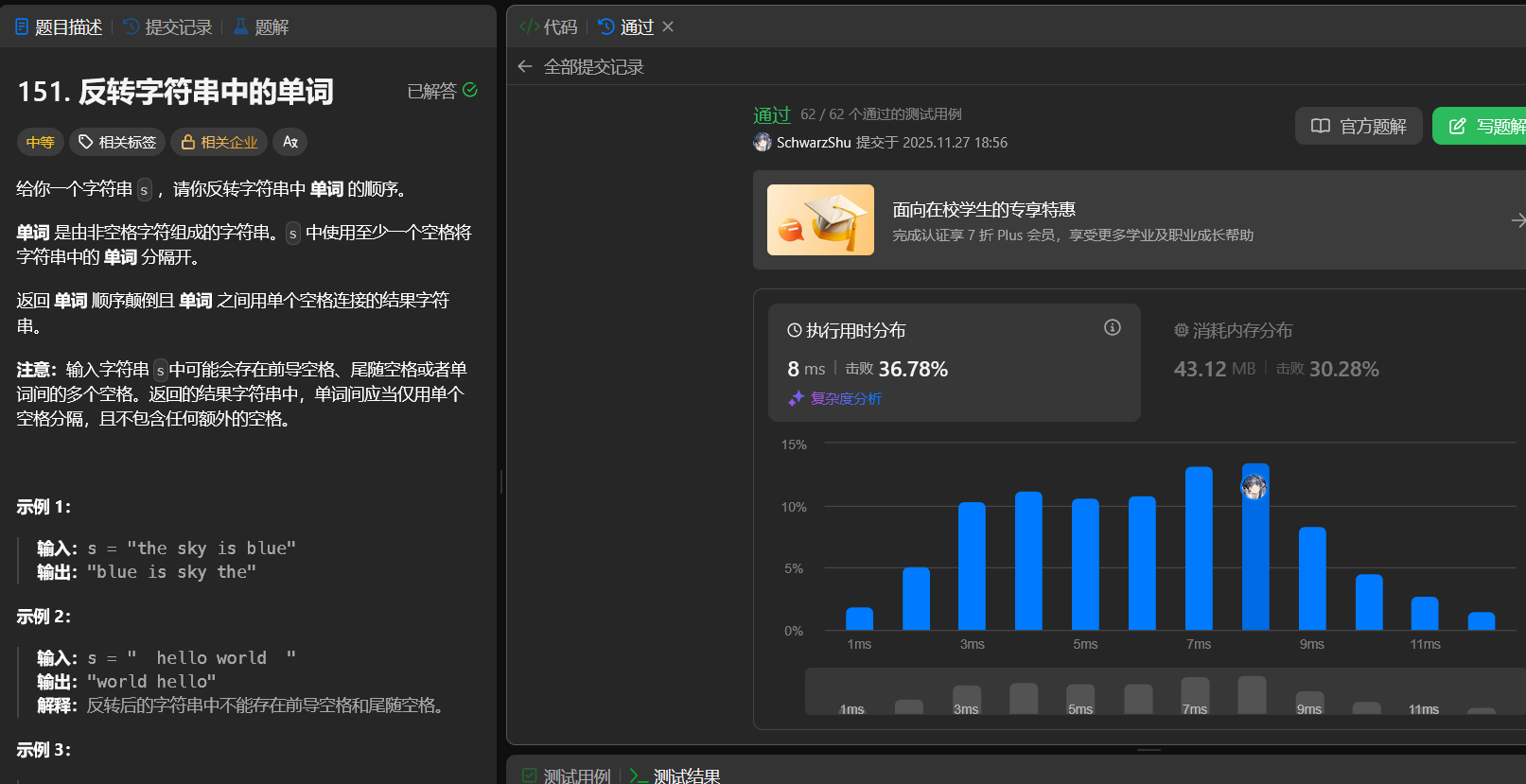Switch to the 提交记录 tab
The height and width of the screenshot is (784, 1526).
pyautogui.click(x=167, y=27)
